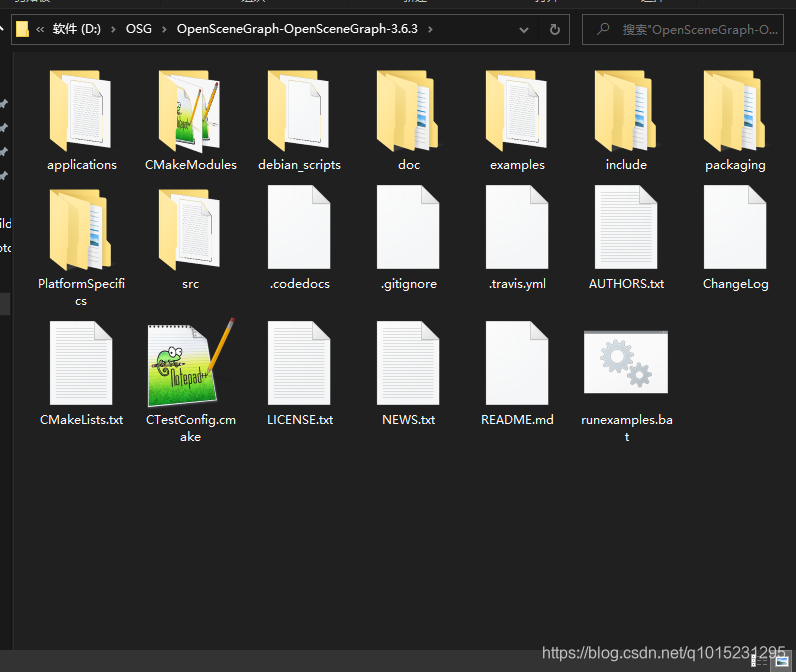Click the ChangeLog name label
796x672 pixels.
coord(735,284)
